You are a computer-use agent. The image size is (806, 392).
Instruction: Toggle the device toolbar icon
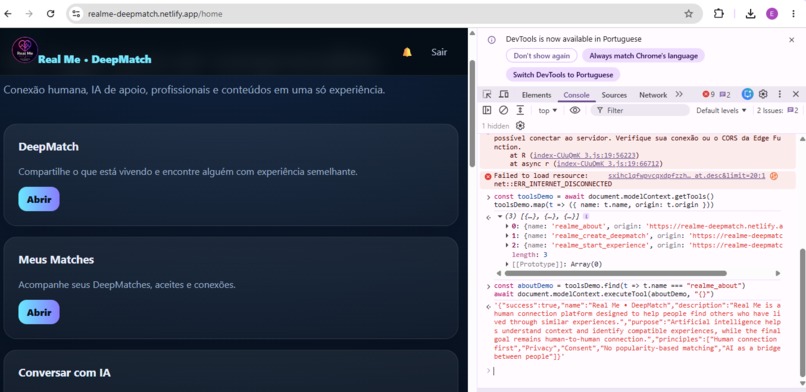[x=504, y=95]
